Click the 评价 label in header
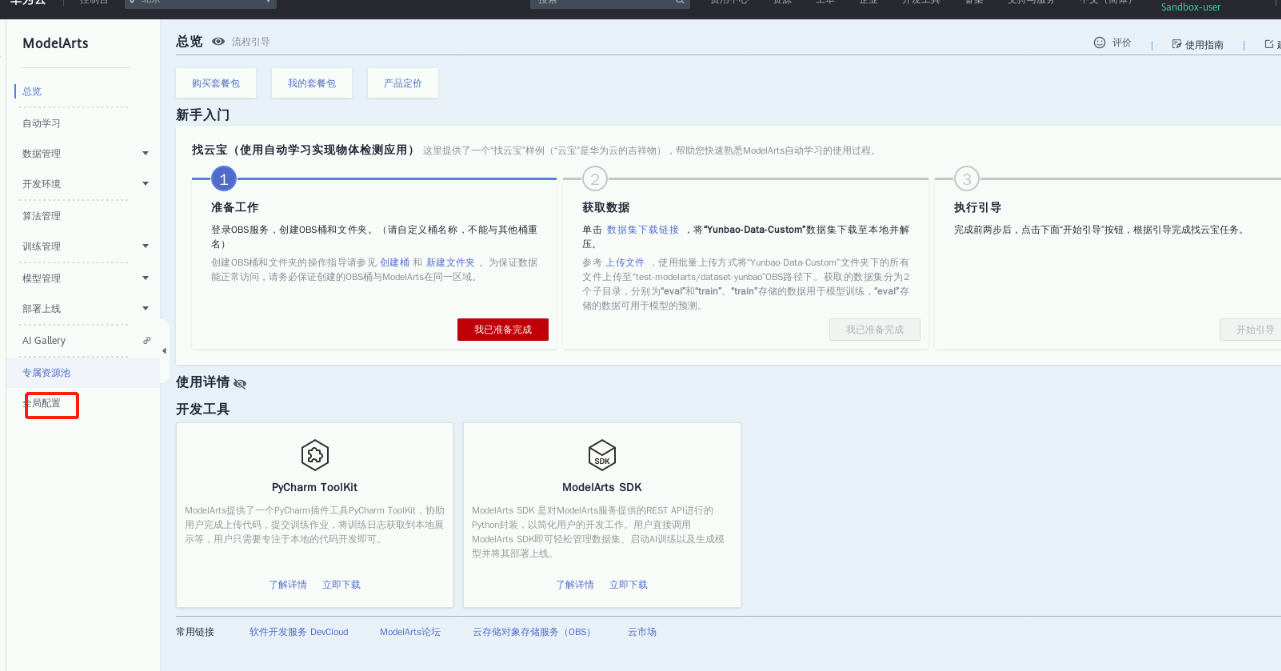1281x671 pixels. point(1121,44)
